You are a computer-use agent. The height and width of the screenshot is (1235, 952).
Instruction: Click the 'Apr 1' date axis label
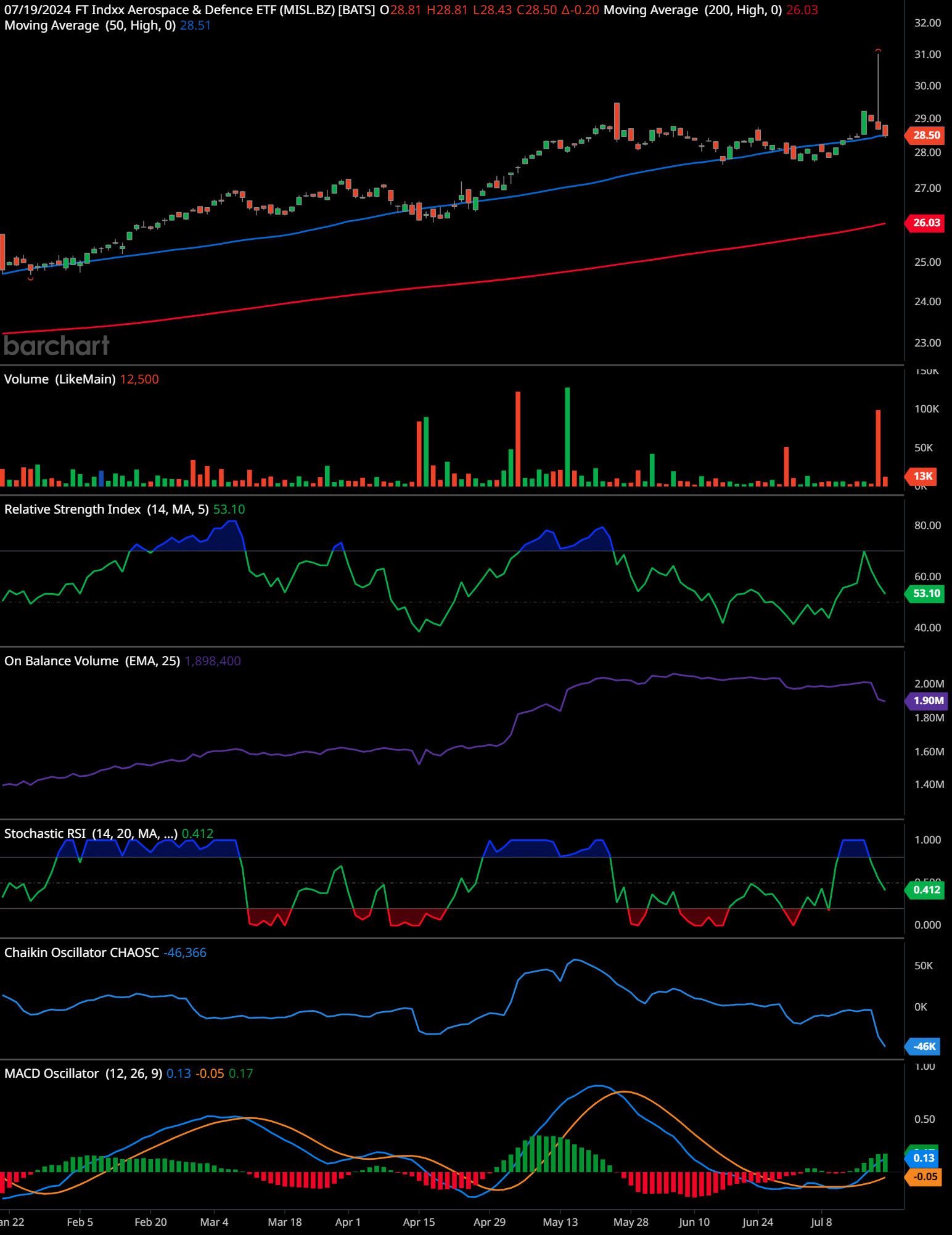348,1222
